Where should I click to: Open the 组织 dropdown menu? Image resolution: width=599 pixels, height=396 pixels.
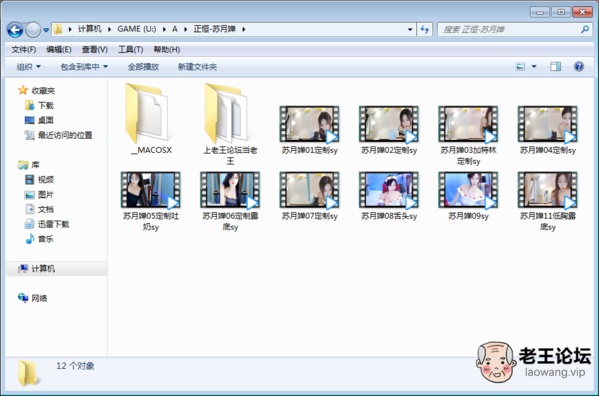tap(29, 67)
